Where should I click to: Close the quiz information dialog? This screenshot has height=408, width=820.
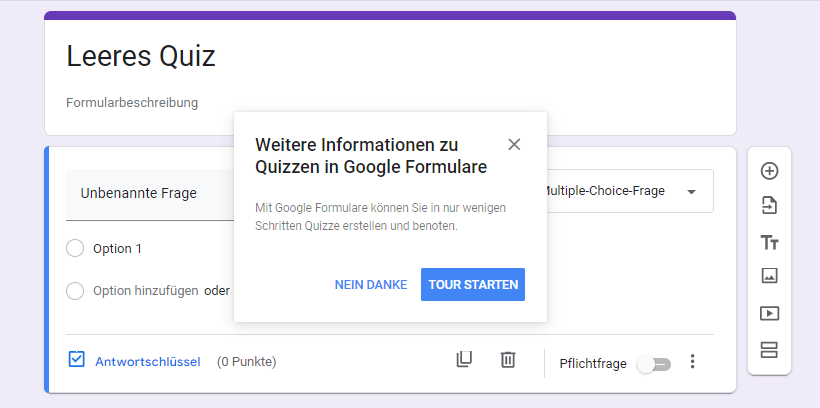[x=514, y=144]
